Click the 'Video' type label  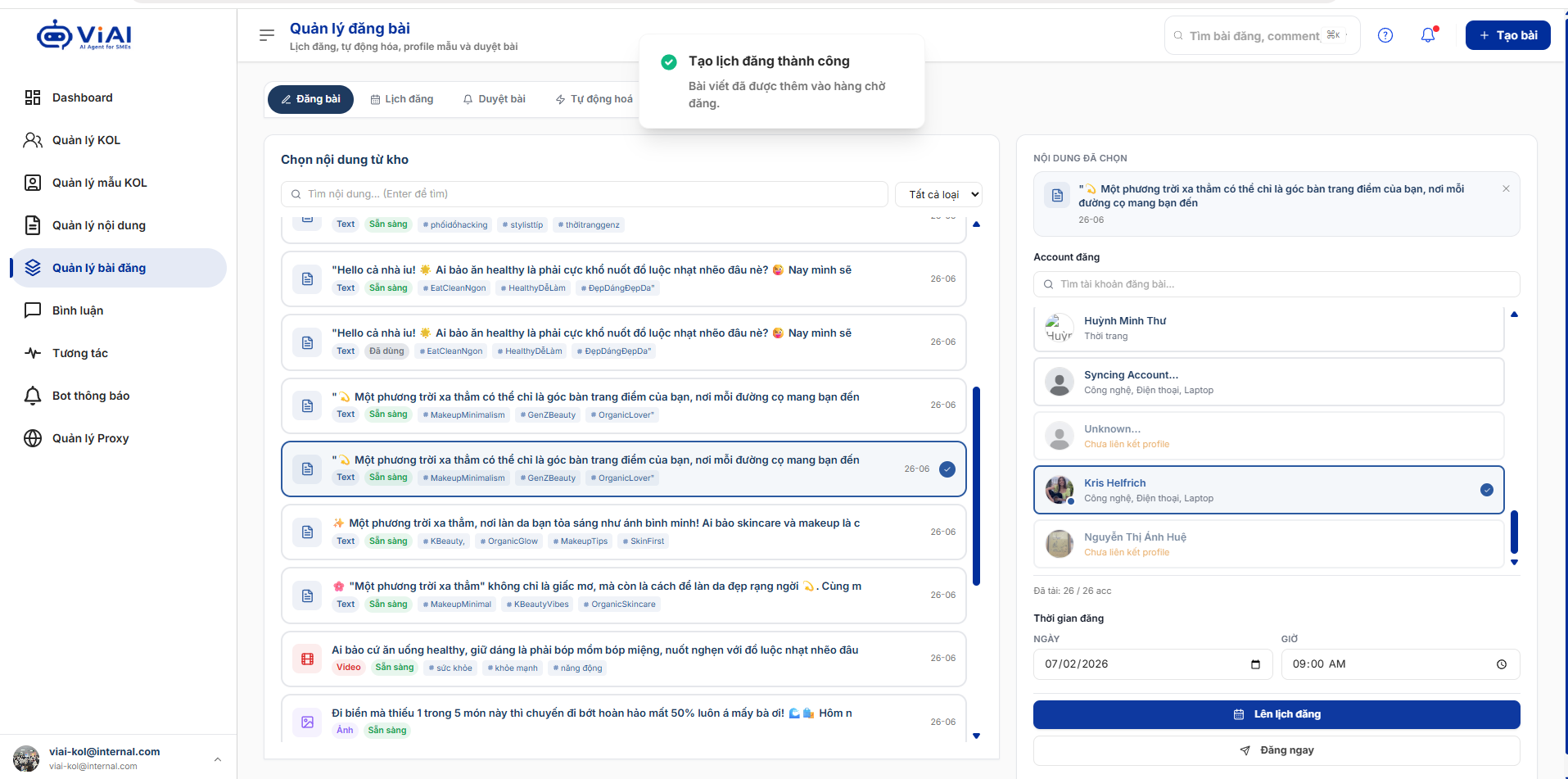348,668
